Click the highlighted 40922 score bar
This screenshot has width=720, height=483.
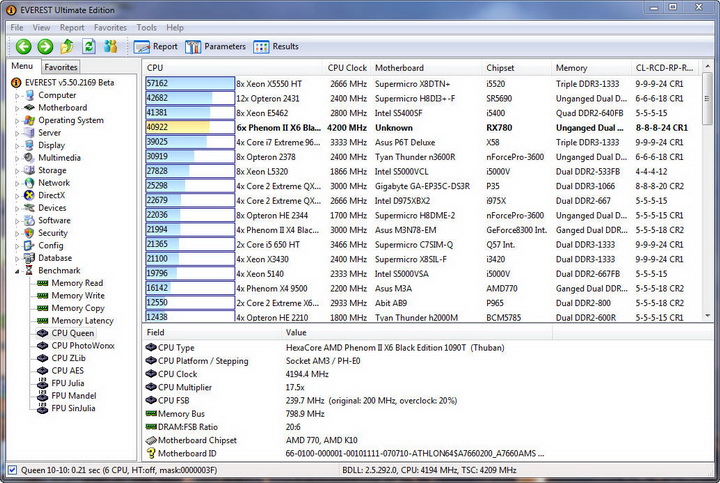point(190,127)
